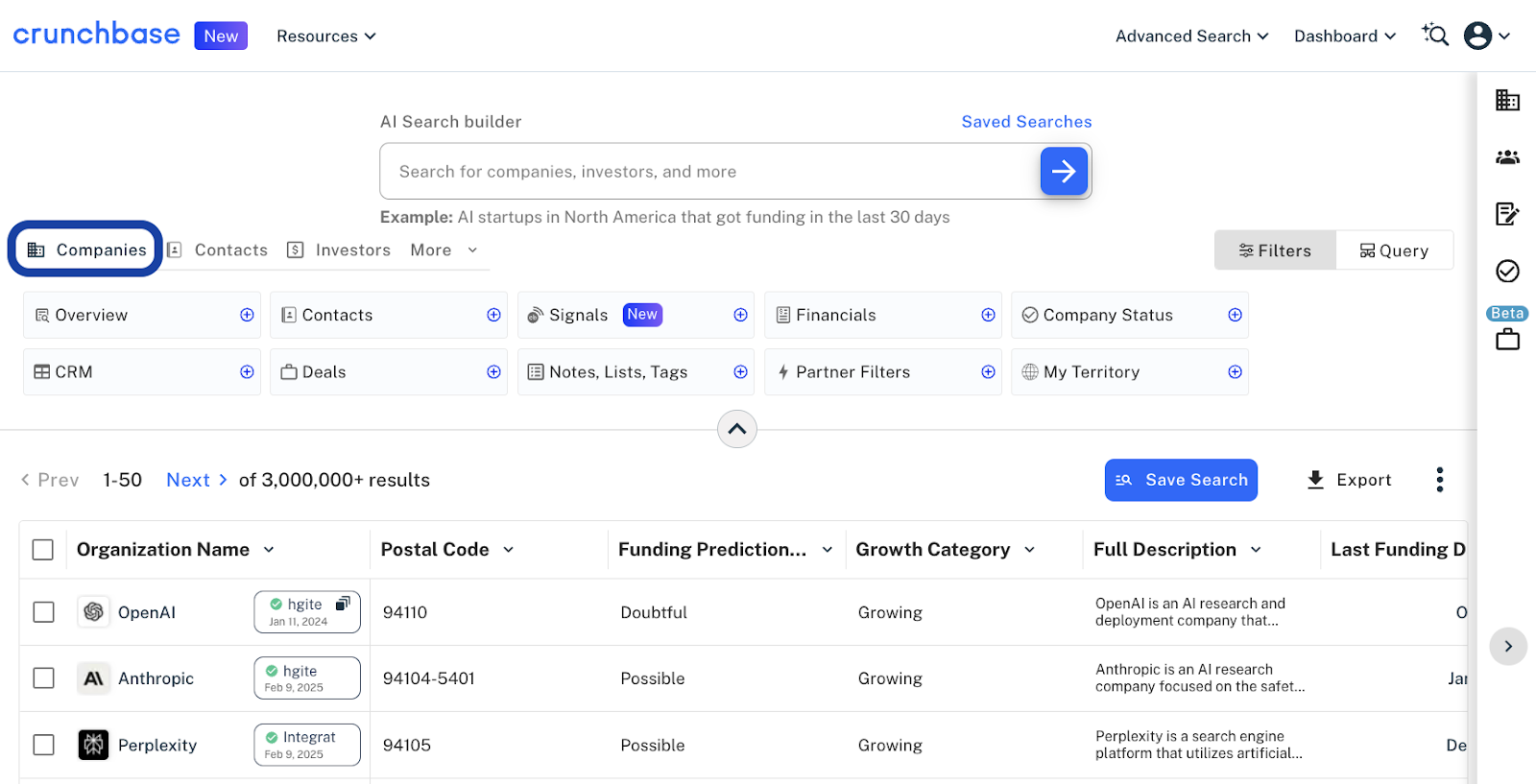Open Postal Code column dropdown arrow
1536x784 pixels.
click(509, 550)
